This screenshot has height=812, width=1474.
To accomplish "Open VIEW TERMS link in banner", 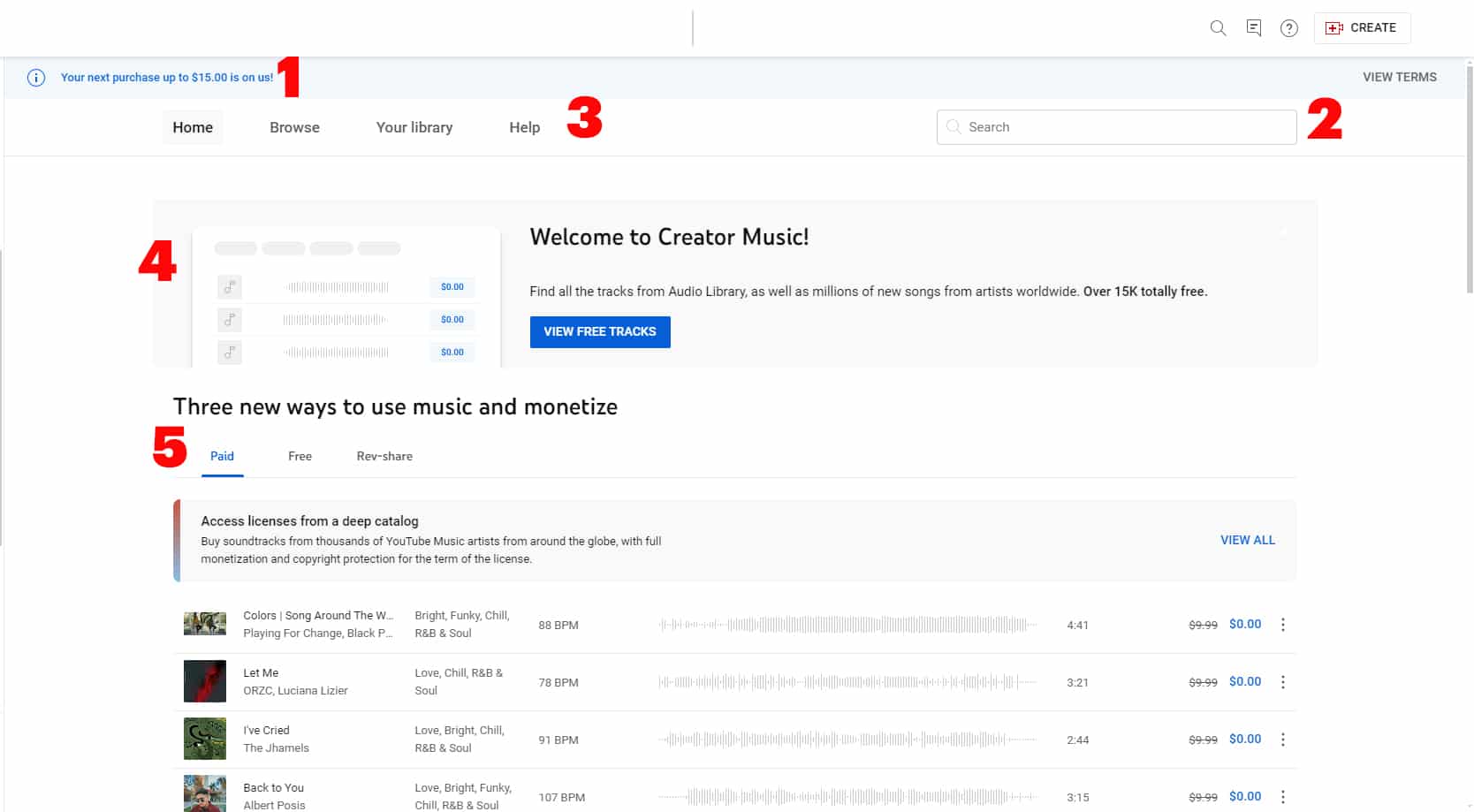I will point(1399,78).
